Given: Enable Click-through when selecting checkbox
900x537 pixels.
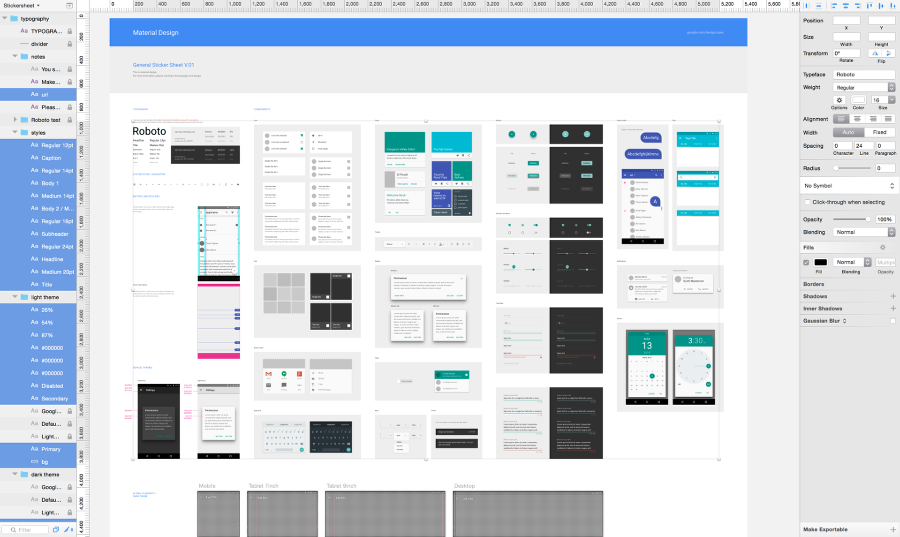Looking at the screenshot, I should [808, 203].
